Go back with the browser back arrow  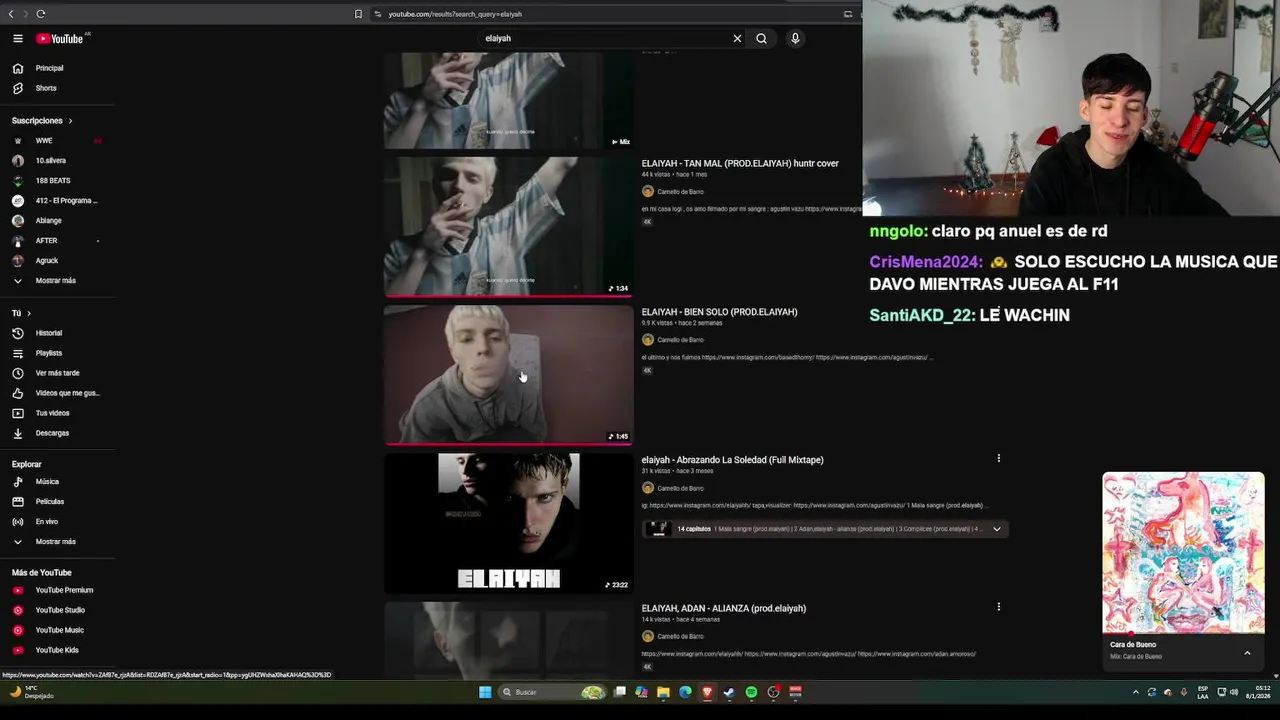pos(11,14)
